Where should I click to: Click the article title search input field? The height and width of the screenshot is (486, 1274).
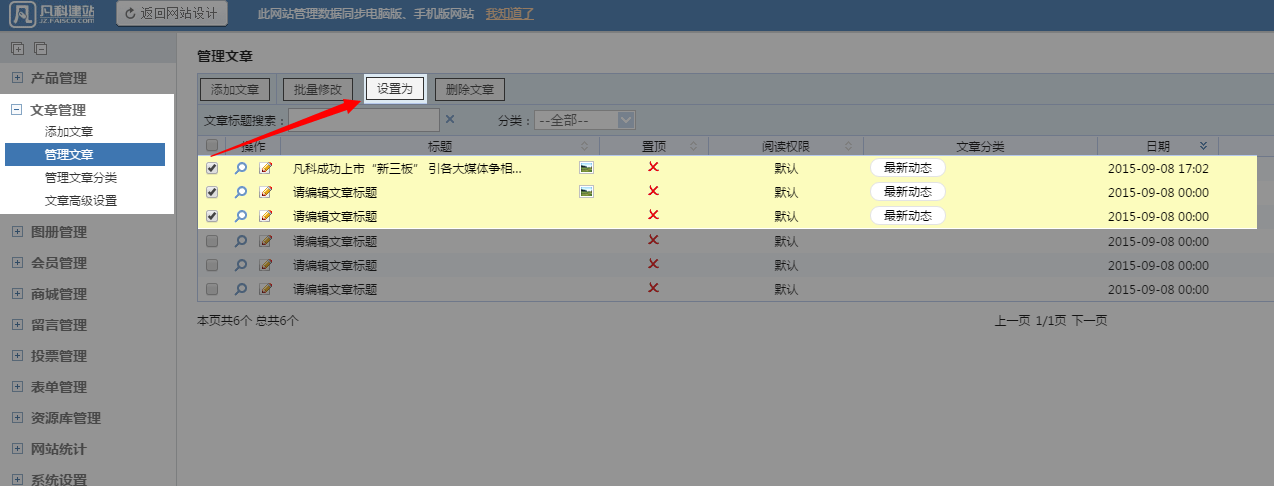tap(364, 120)
